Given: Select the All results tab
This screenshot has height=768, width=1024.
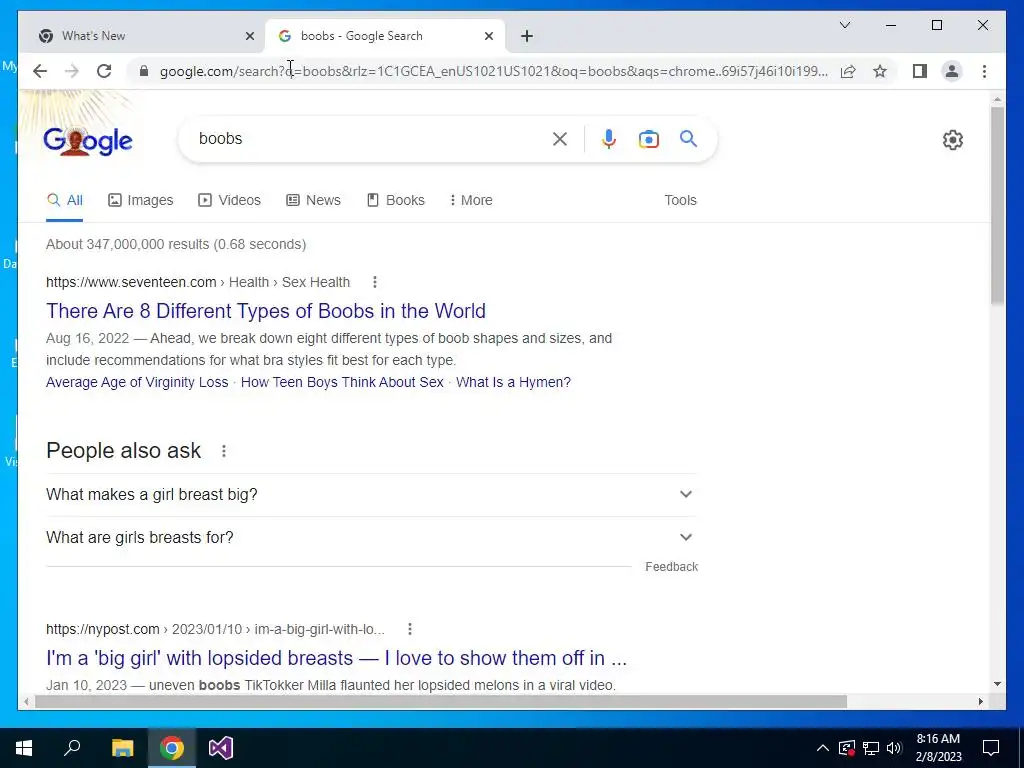Looking at the screenshot, I should [x=65, y=200].
